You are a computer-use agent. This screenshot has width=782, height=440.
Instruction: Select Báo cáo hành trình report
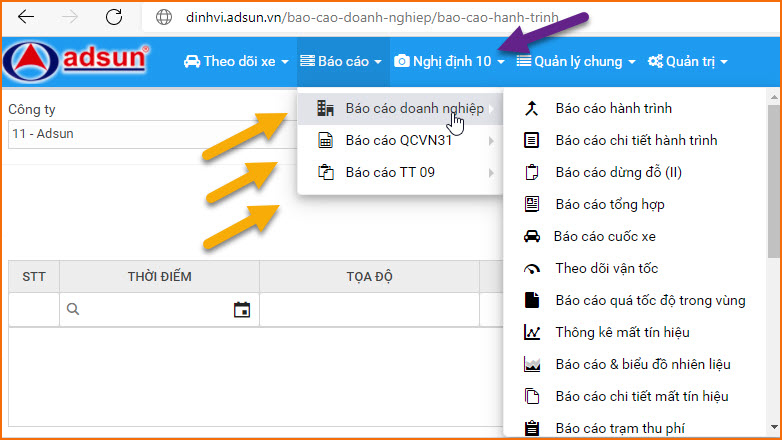(x=613, y=108)
